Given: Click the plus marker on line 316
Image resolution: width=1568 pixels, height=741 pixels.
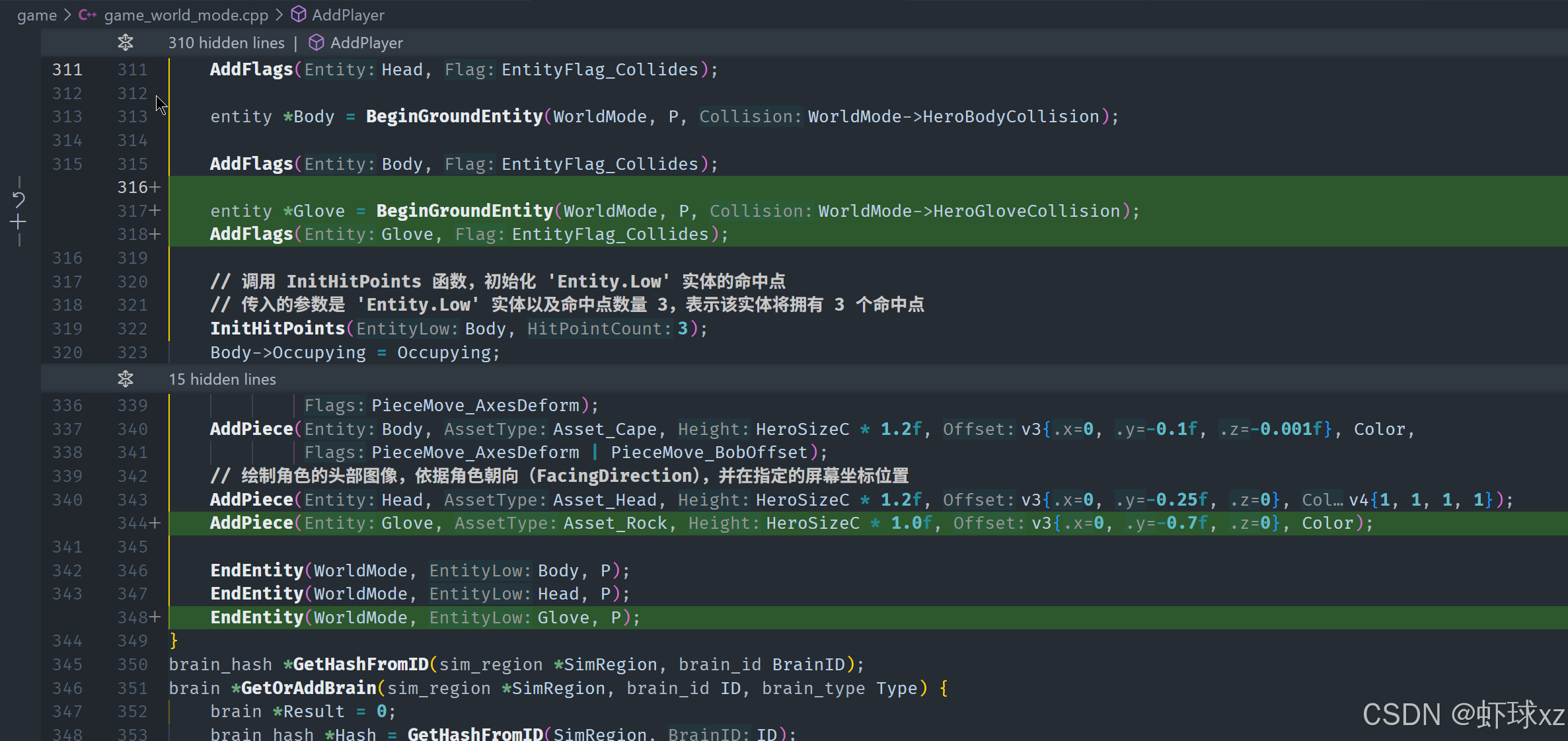Looking at the screenshot, I should [155, 188].
